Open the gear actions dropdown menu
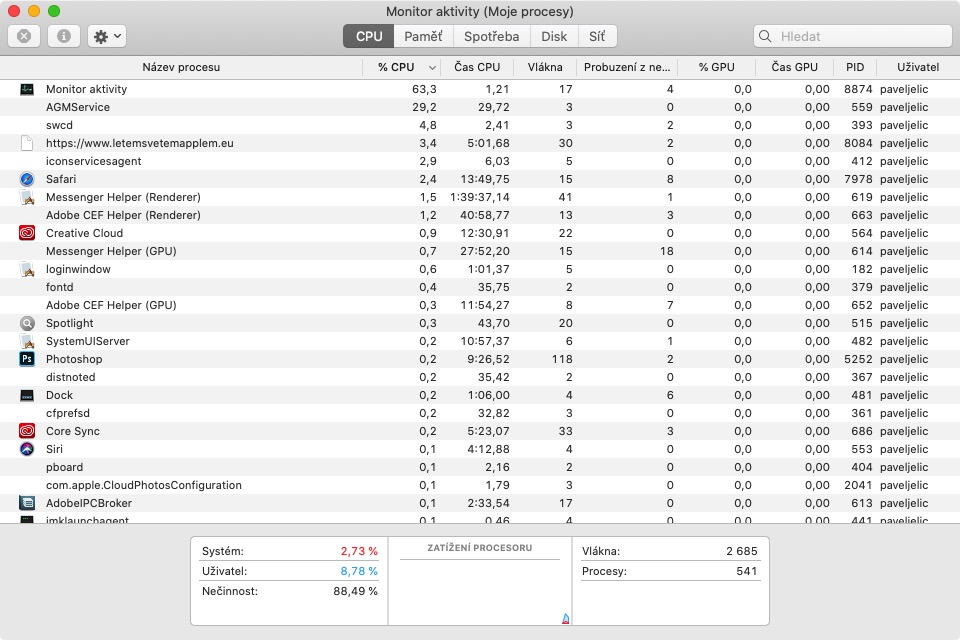The image size is (960, 640). [107, 36]
